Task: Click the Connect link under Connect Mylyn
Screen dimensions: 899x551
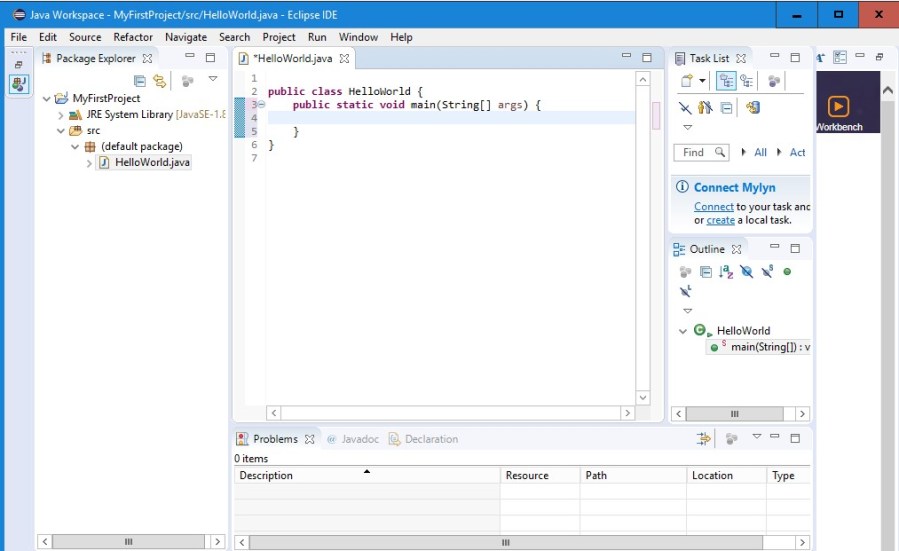Action: [713, 207]
